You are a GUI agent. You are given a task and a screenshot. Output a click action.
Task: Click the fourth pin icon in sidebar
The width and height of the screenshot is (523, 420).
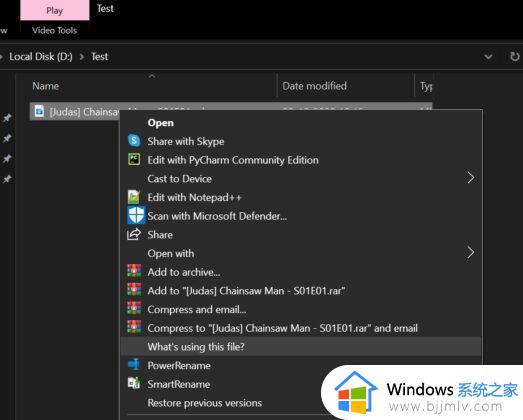pyautogui.click(x=7, y=179)
